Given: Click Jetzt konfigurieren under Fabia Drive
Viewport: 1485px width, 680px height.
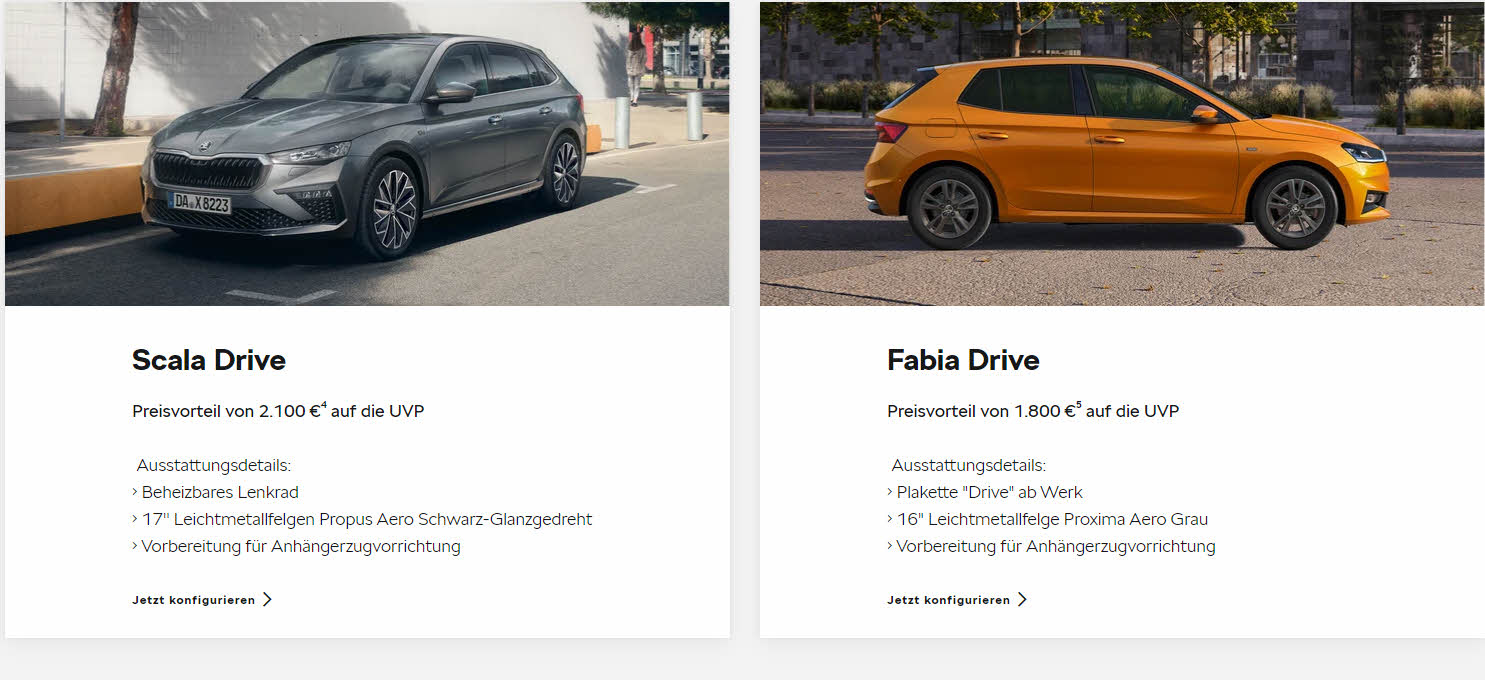Looking at the screenshot, I should (x=948, y=600).
